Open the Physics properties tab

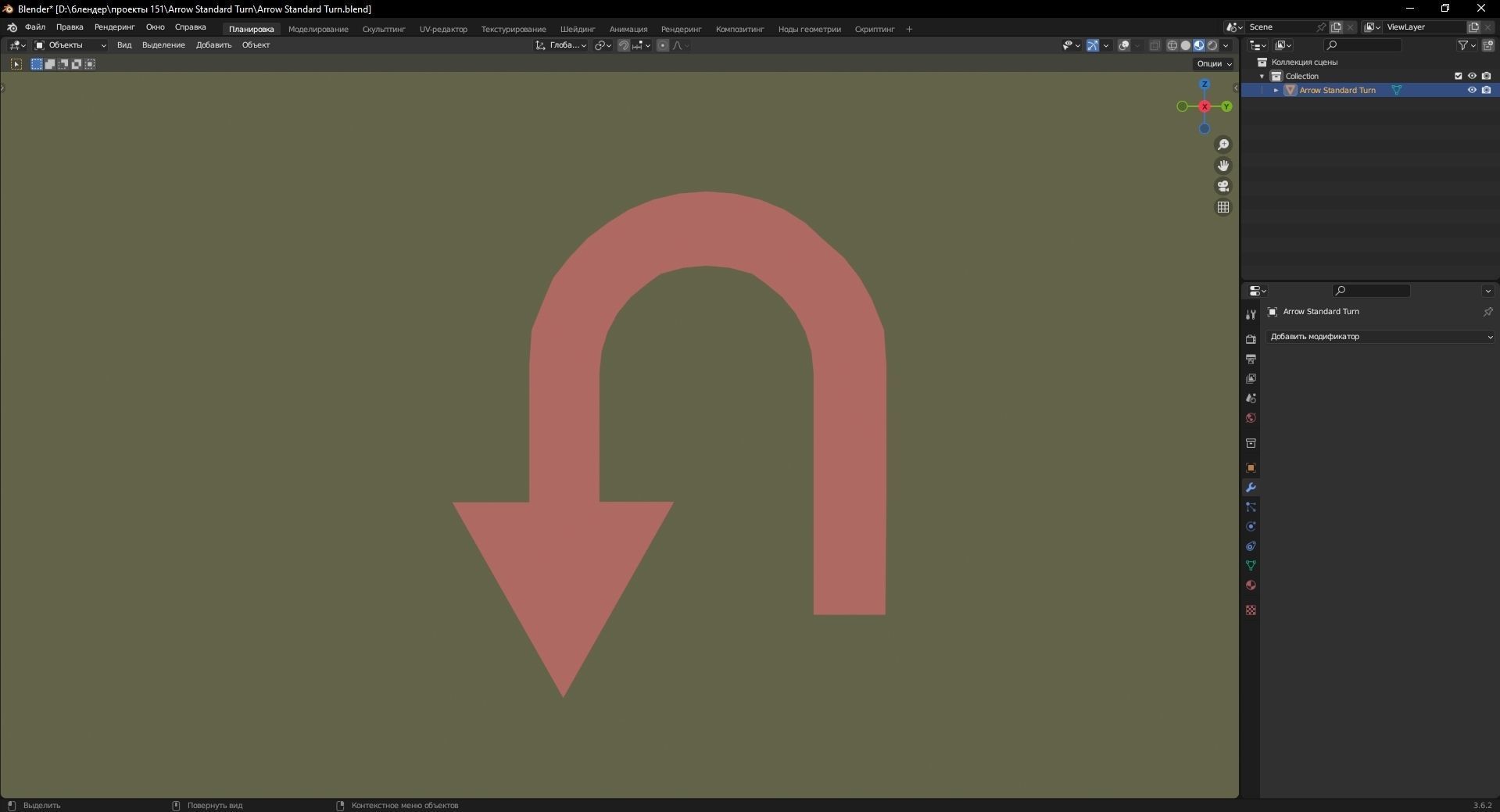pyautogui.click(x=1251, y=527)
